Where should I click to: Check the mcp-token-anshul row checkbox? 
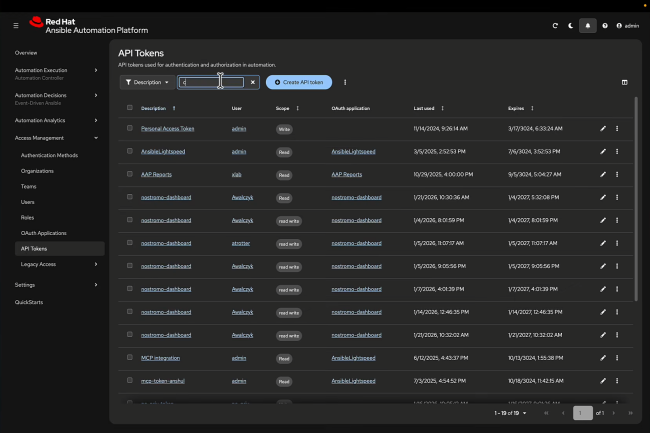130,380
